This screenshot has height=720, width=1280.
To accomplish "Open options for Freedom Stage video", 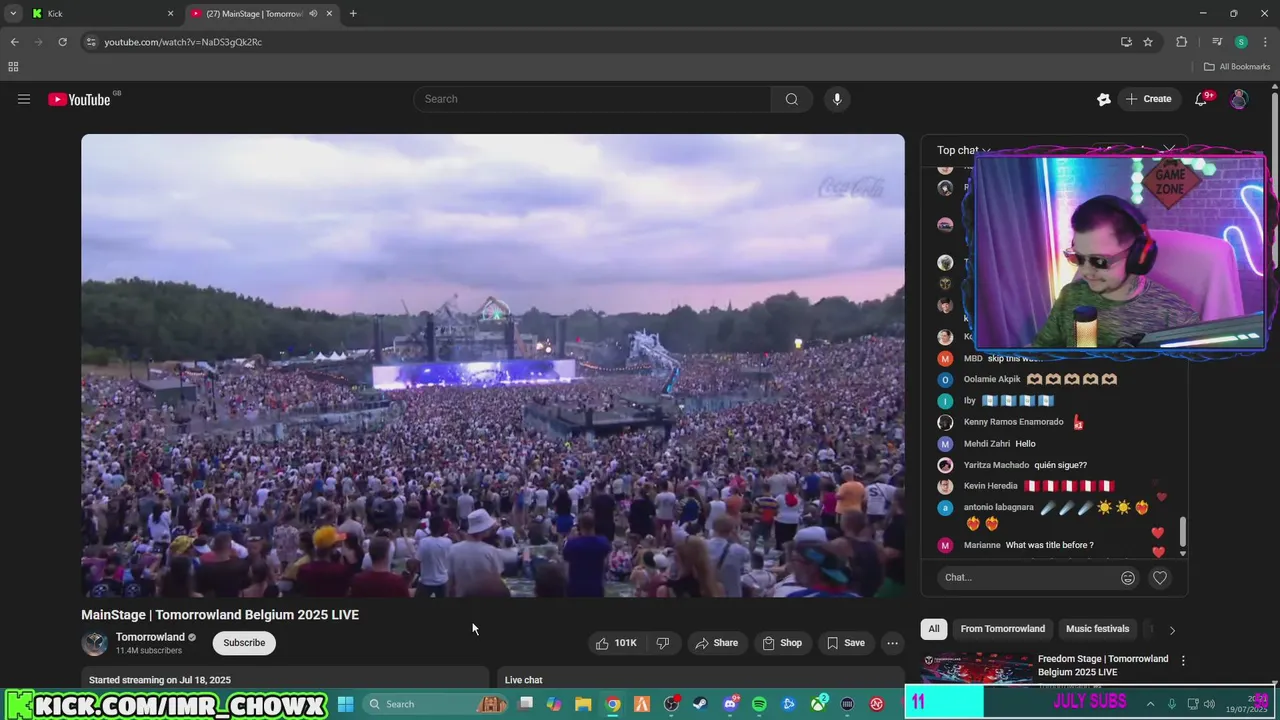I will click(x=1183, y=661).
